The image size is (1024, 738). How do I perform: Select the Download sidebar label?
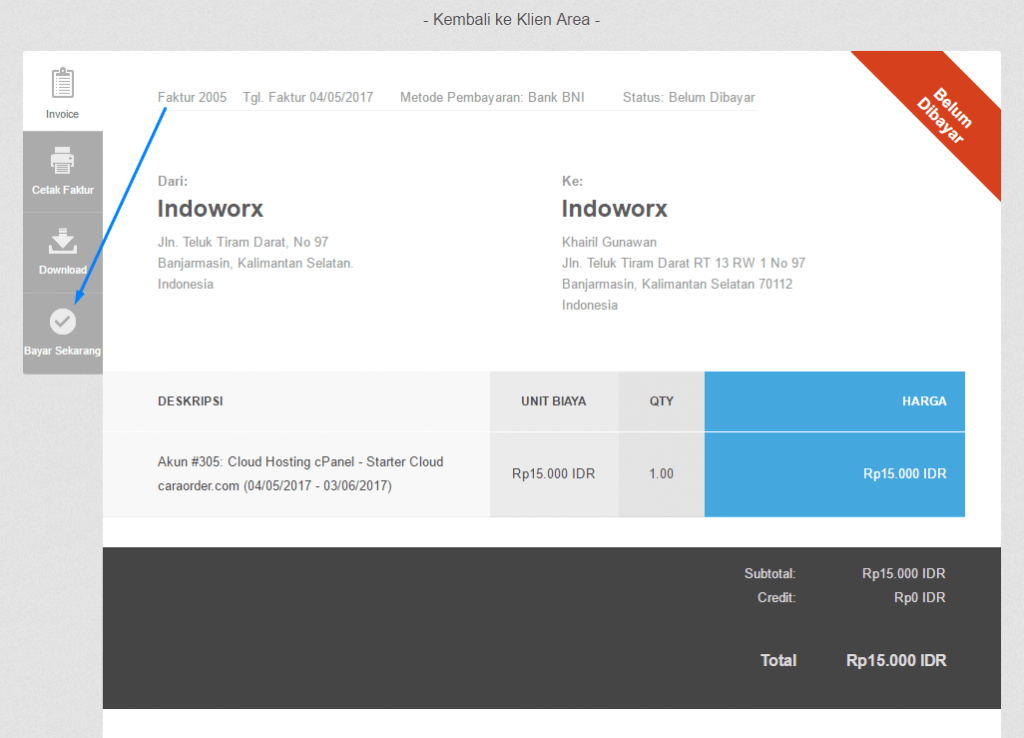[x=63, y=270]
